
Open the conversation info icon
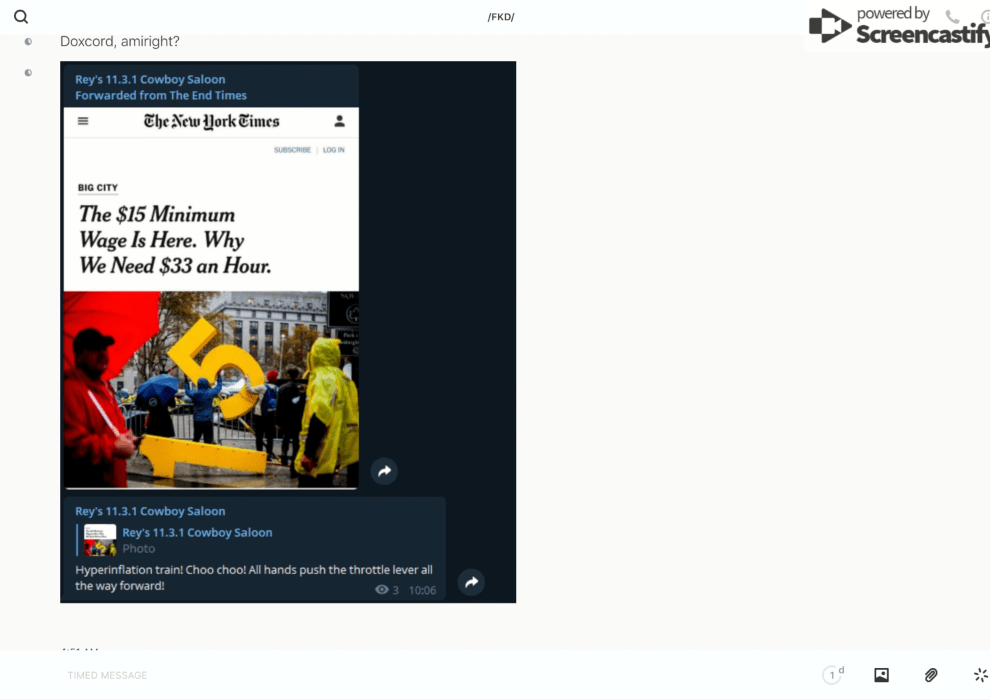point(984,17)
